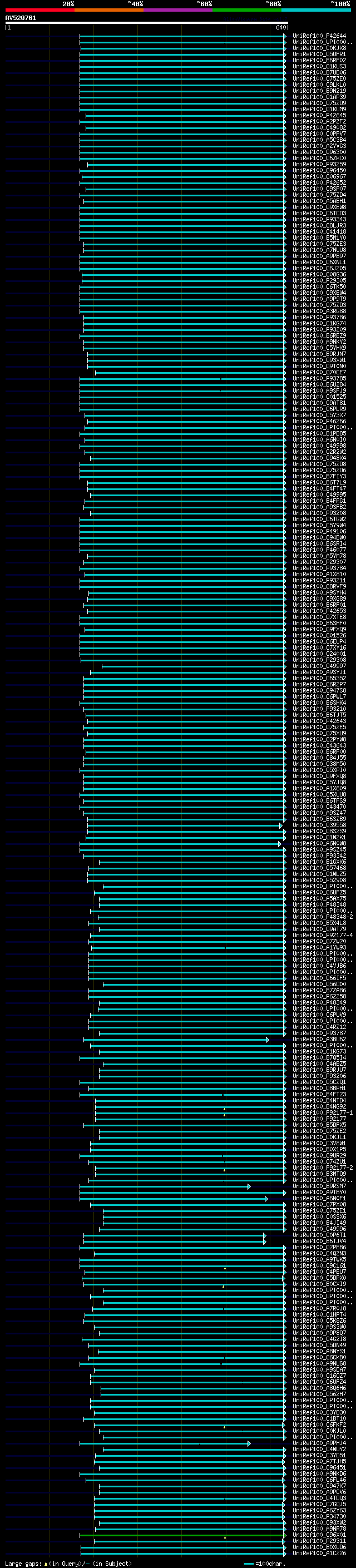This screenshot has height=1568, width=356.
Task: Select label UniRef100_P48349
Action: click(x=319, y=1002)
